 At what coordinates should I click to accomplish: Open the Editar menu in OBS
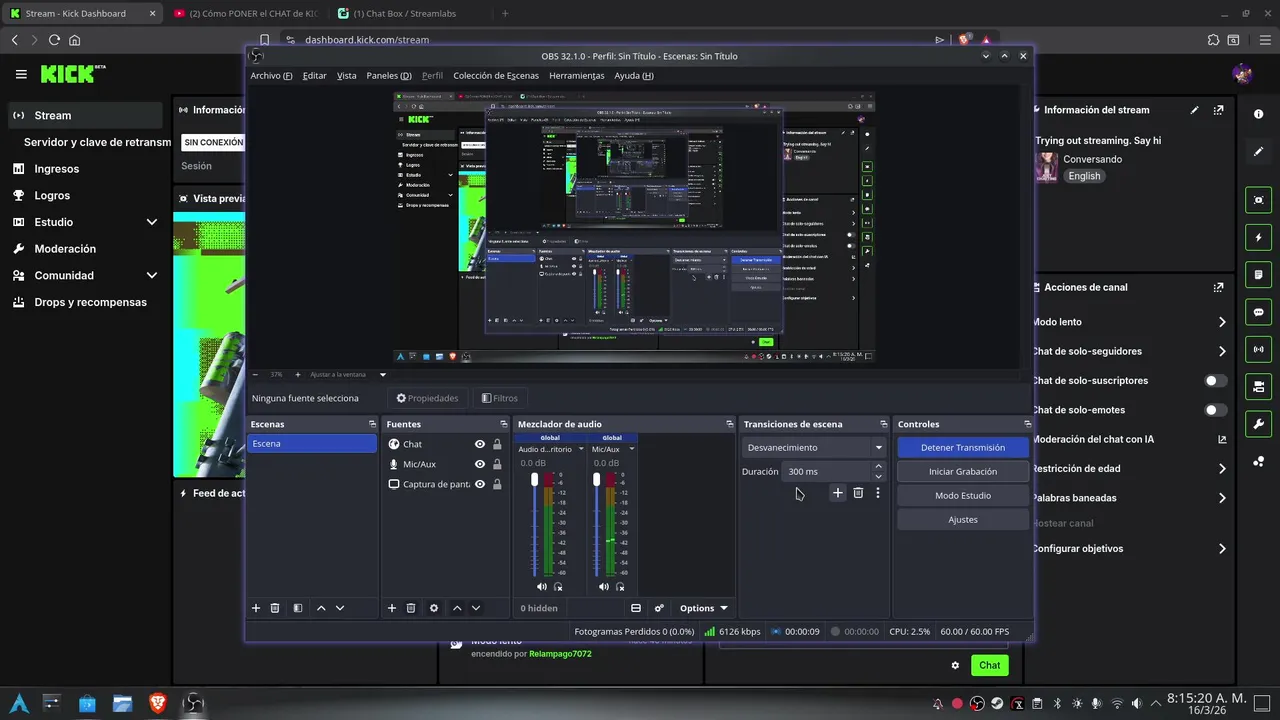pos(314,76)
